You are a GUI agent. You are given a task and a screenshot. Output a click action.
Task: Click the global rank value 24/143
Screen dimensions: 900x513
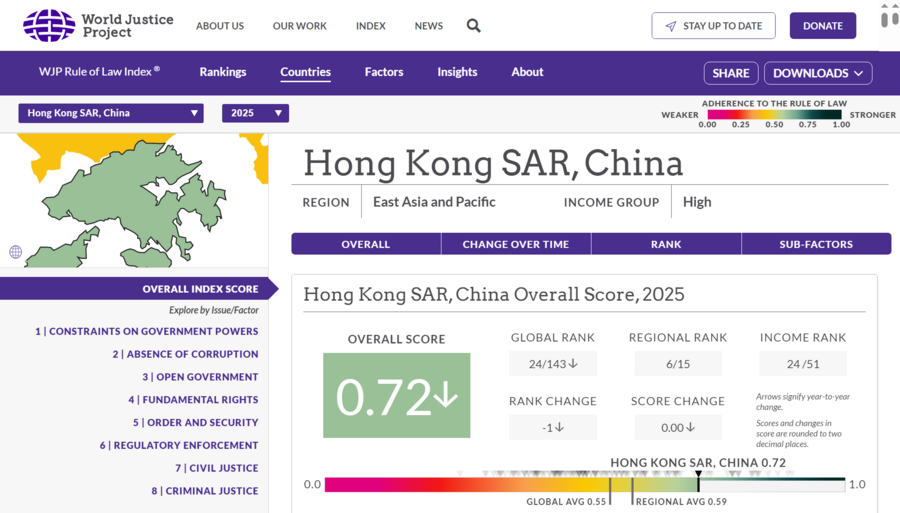click(553, 364)
